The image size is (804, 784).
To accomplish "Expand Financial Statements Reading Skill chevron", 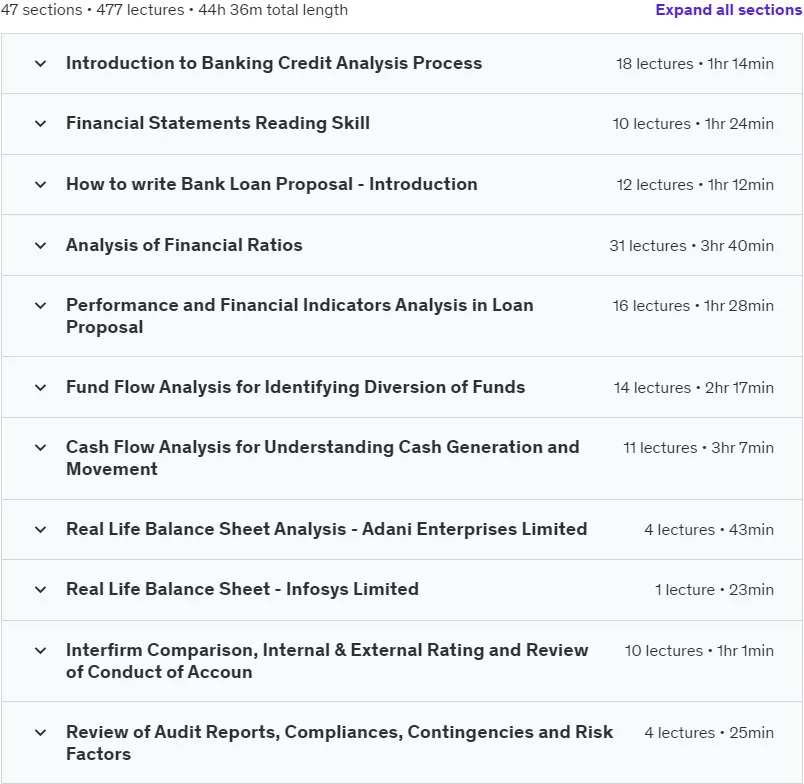I will [41, 124].
